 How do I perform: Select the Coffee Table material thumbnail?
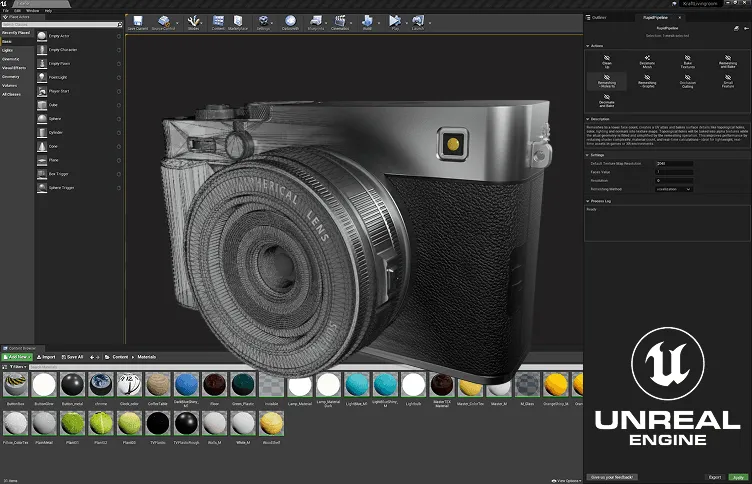[158, 386]
